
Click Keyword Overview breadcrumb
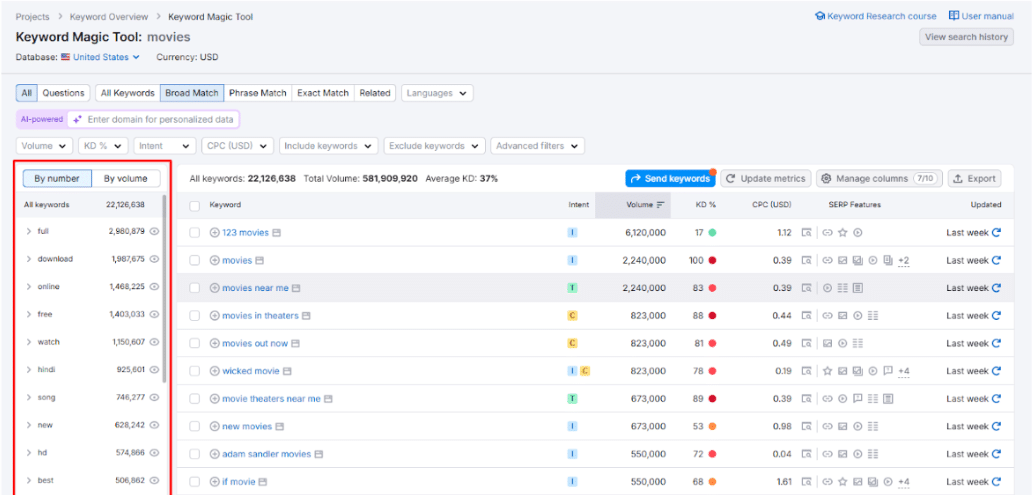(x=109, y=16)
